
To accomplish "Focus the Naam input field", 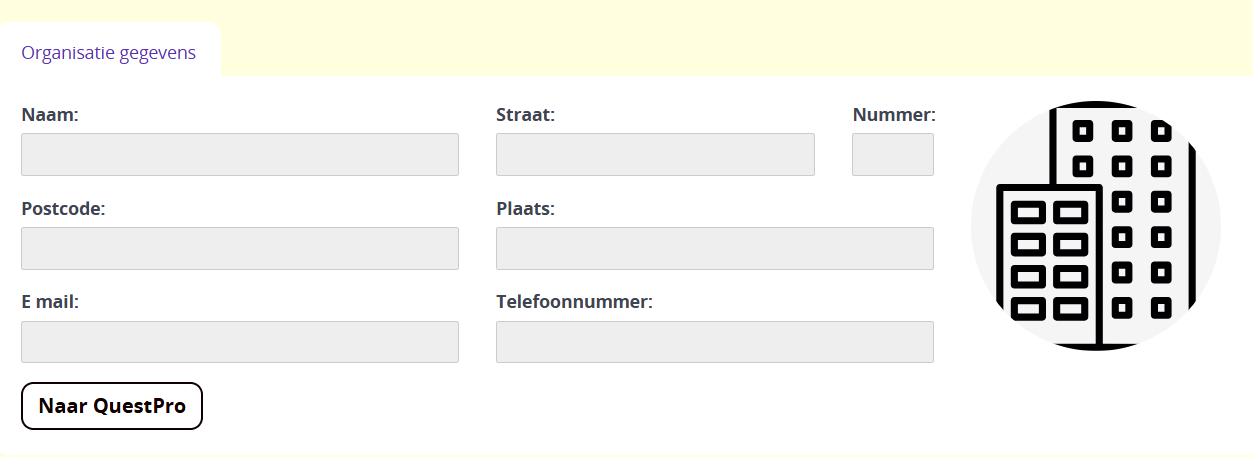I will point(240,155).
